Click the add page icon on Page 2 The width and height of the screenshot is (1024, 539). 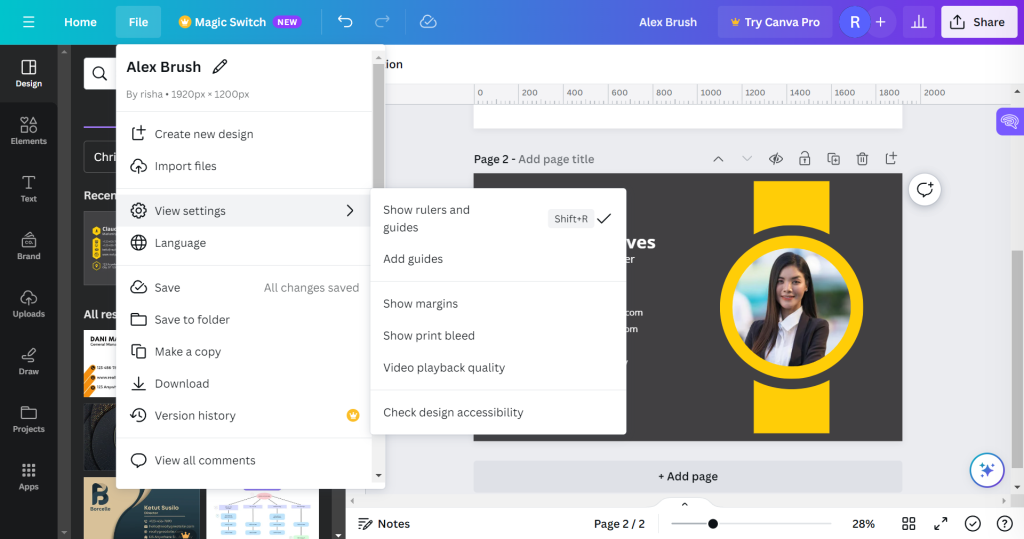[x=891, y=158]
